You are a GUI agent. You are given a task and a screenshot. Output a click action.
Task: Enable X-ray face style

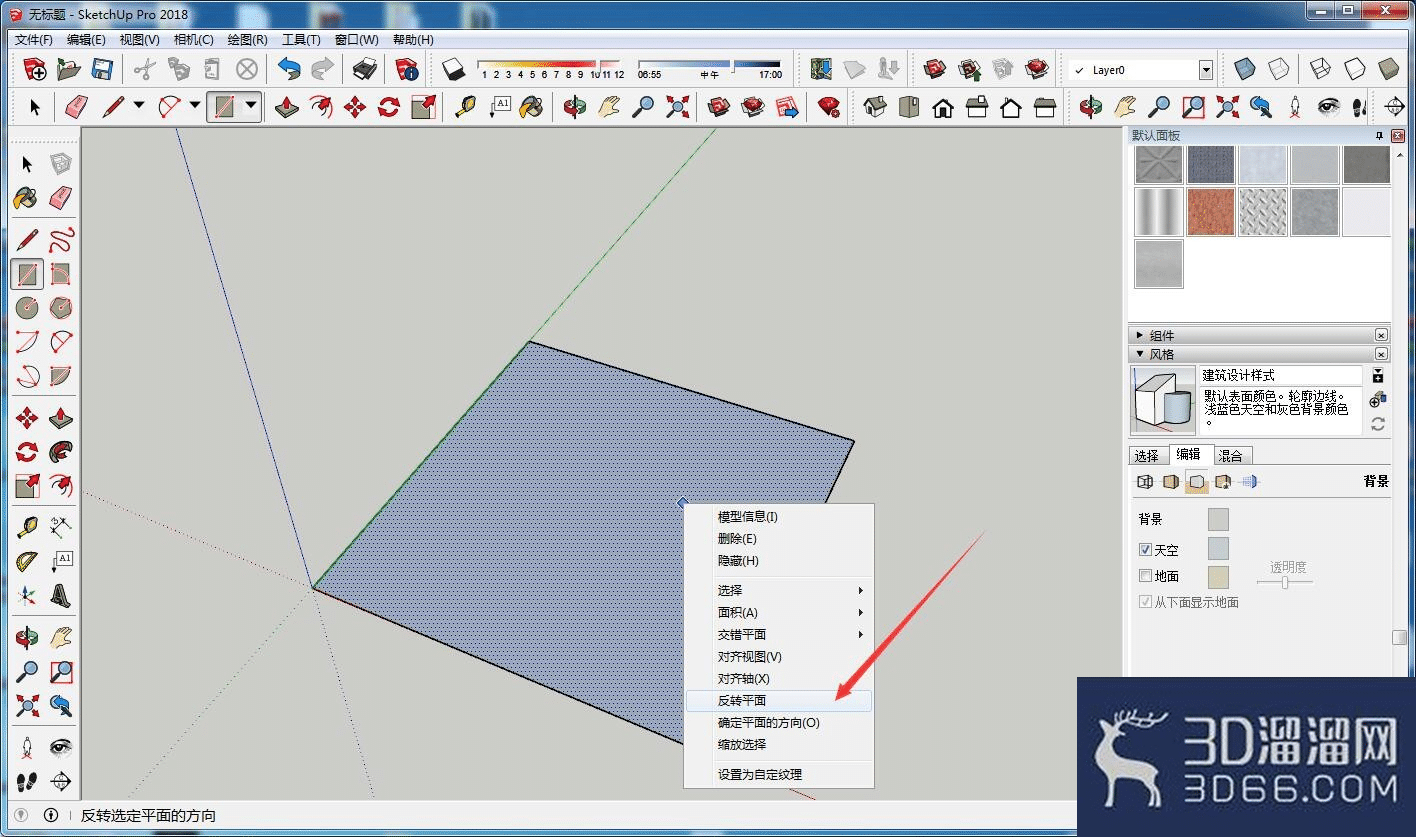[1244, 69]
